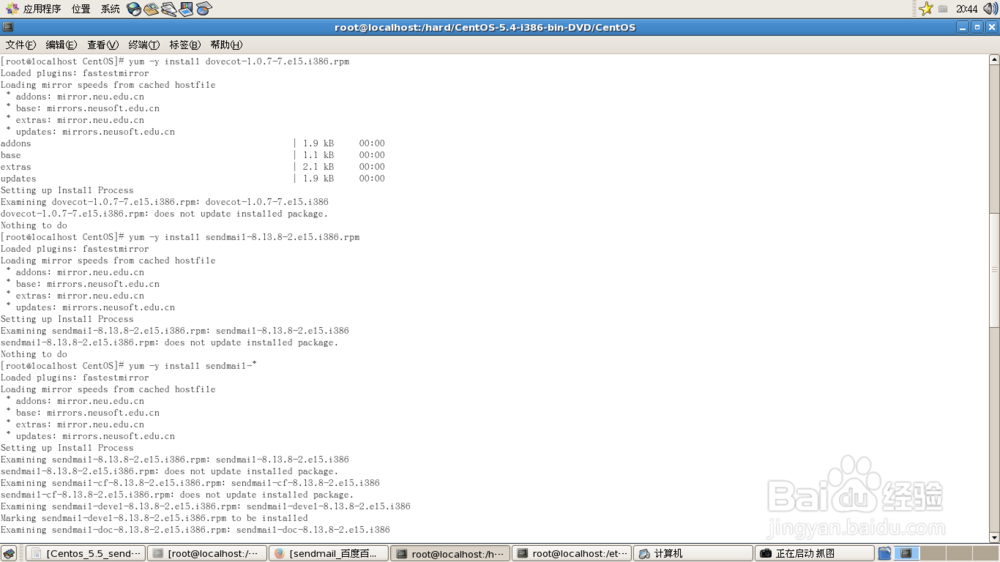Open the presentation panel launcher icon
The image size is (1000, 562).
[x=186, y=9]
